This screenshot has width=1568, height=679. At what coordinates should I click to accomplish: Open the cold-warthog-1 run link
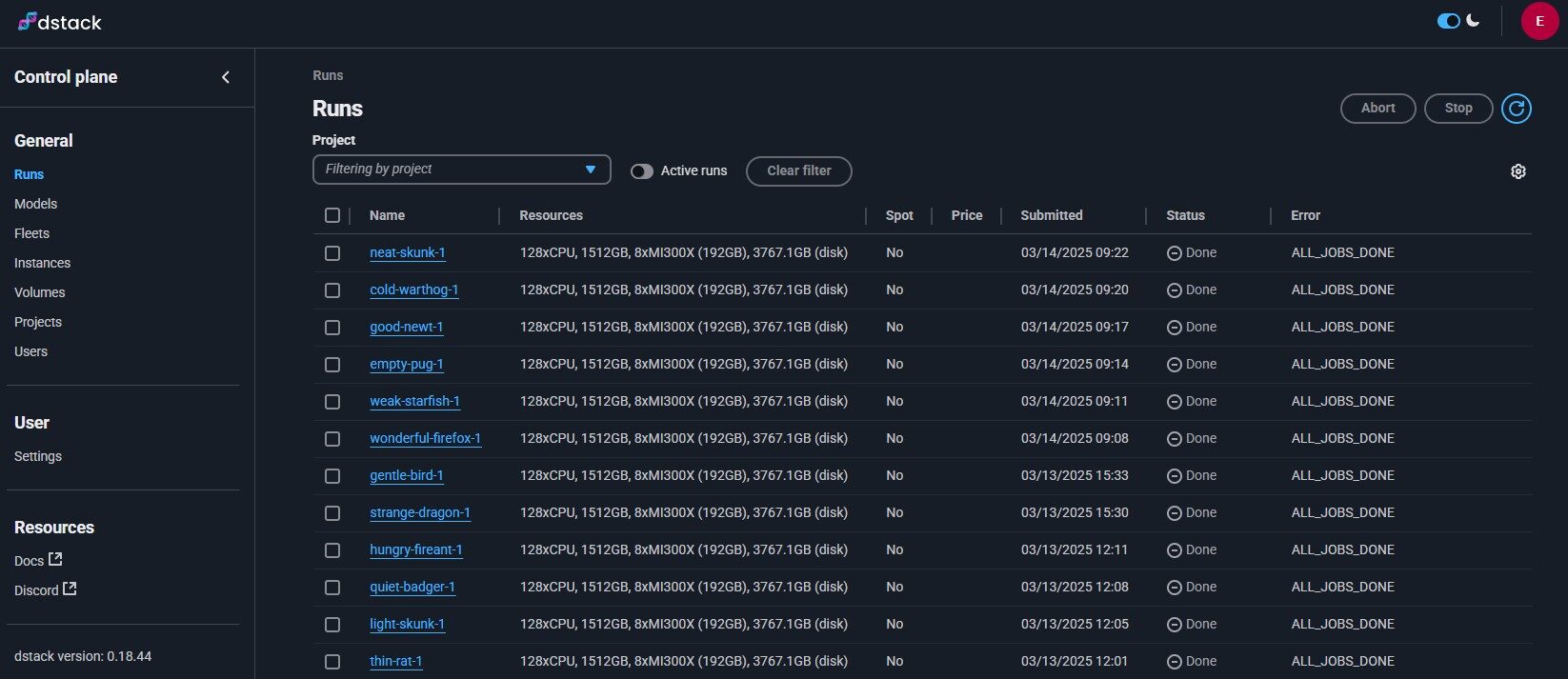pyautogui.click(x=414, y=290)
